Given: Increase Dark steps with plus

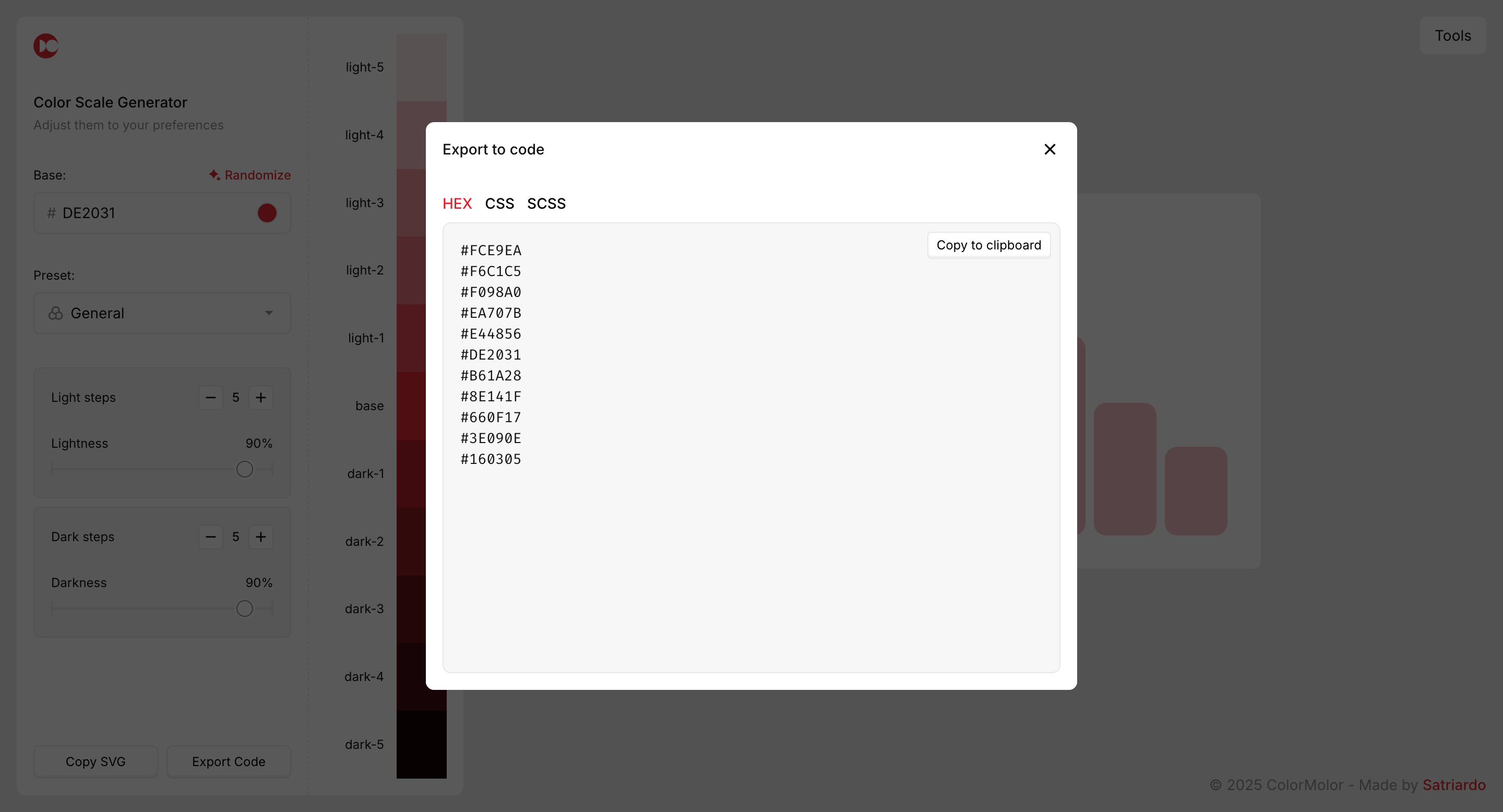Looking at the screenshot, I should click(x=261, y=536).
